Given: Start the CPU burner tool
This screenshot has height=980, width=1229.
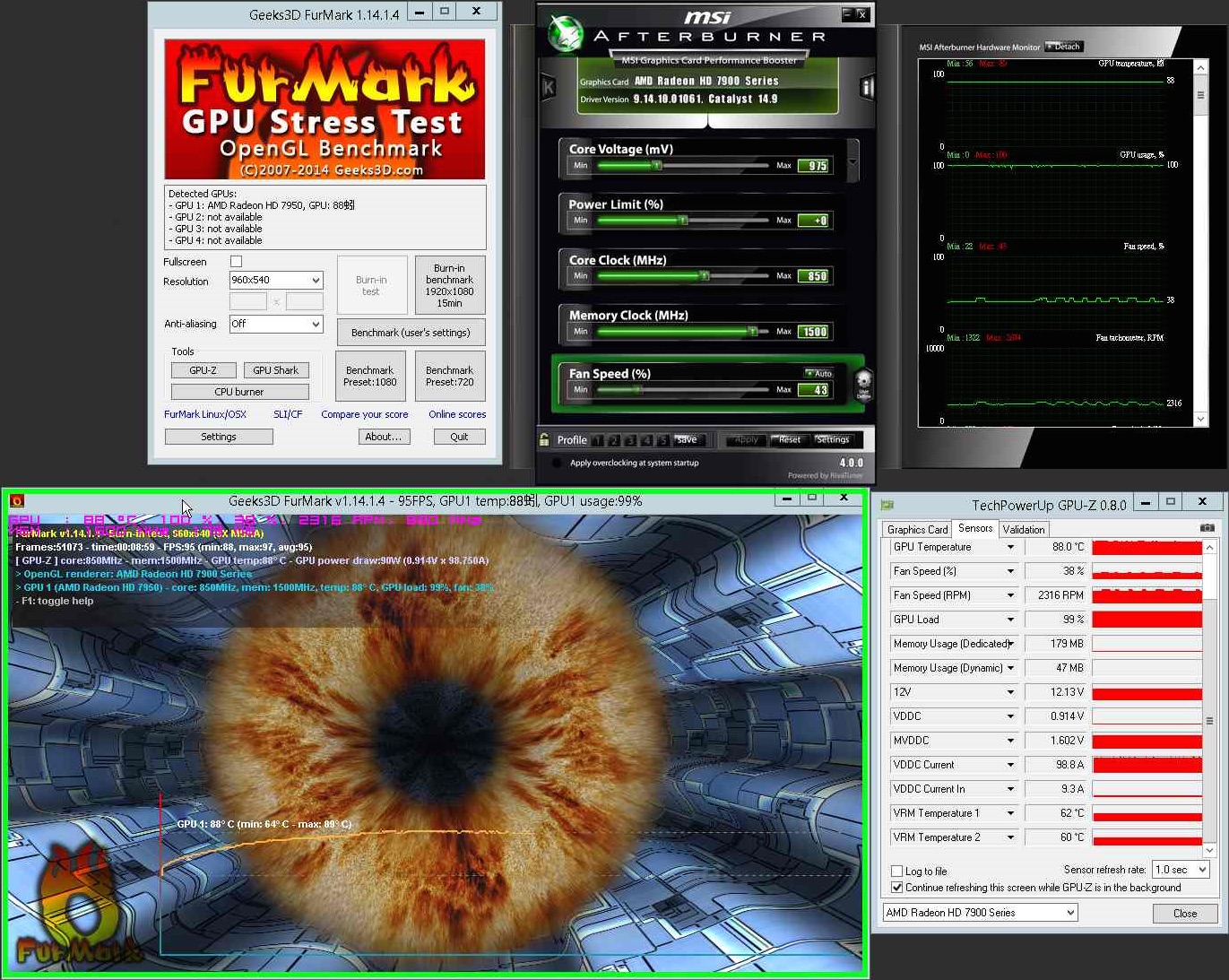Looking at the screenshot, I should pos(239,392).
